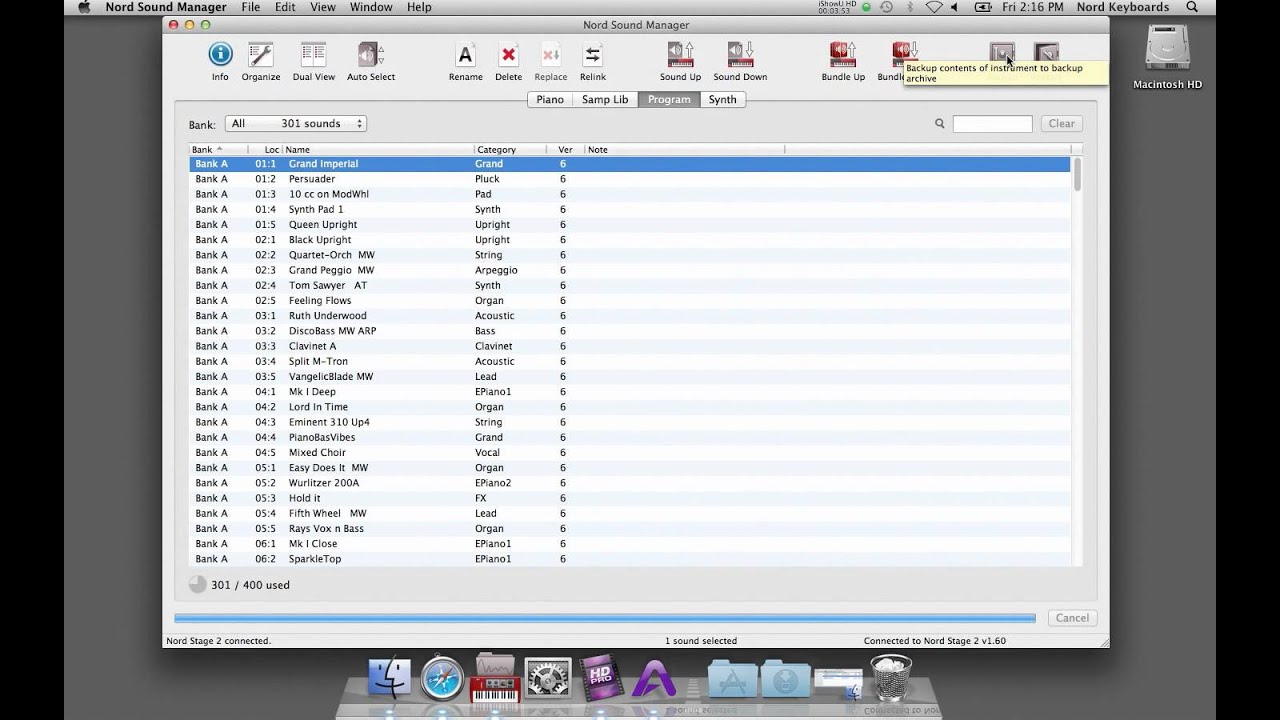Switch to the Synth tab
The height and width of the screenshot is (720, 1280).
722,99
